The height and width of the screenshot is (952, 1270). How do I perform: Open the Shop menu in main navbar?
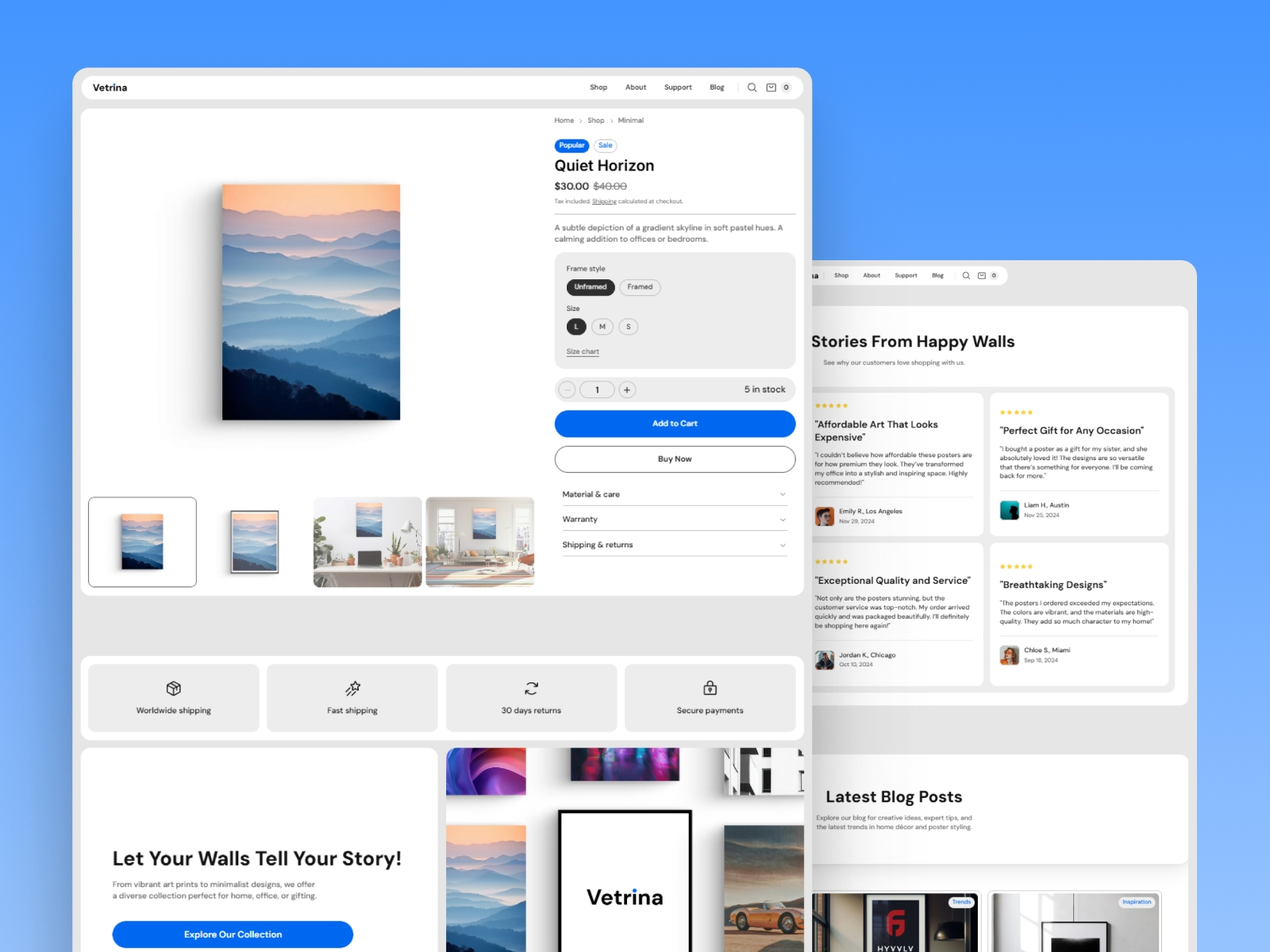point(598,88)
